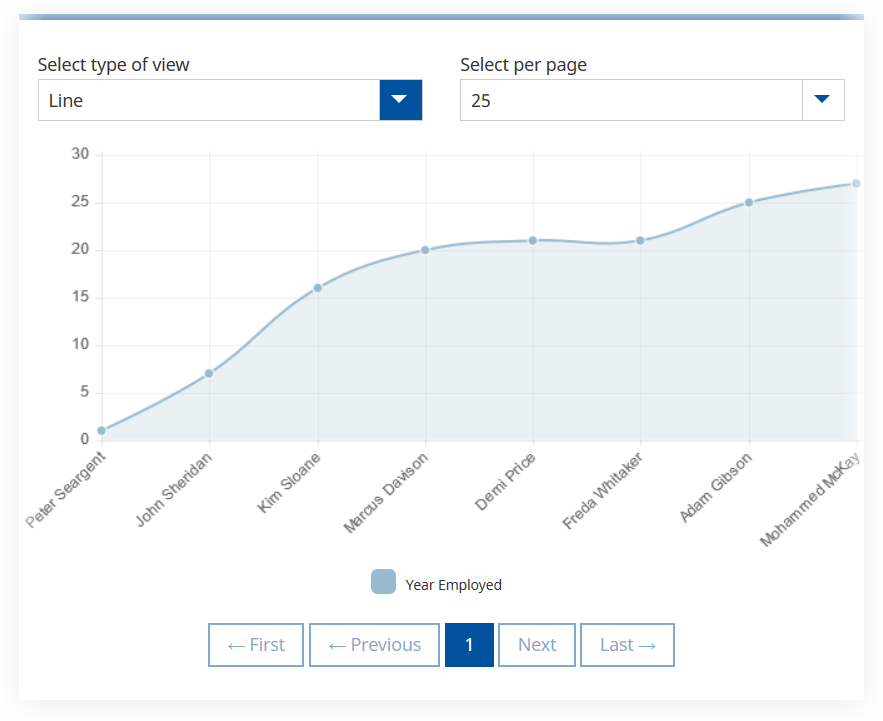Select the Adam Gibson data point
The width and height of the screenshot is (883, 721).
pyautogui.click(x=748, y=202)
